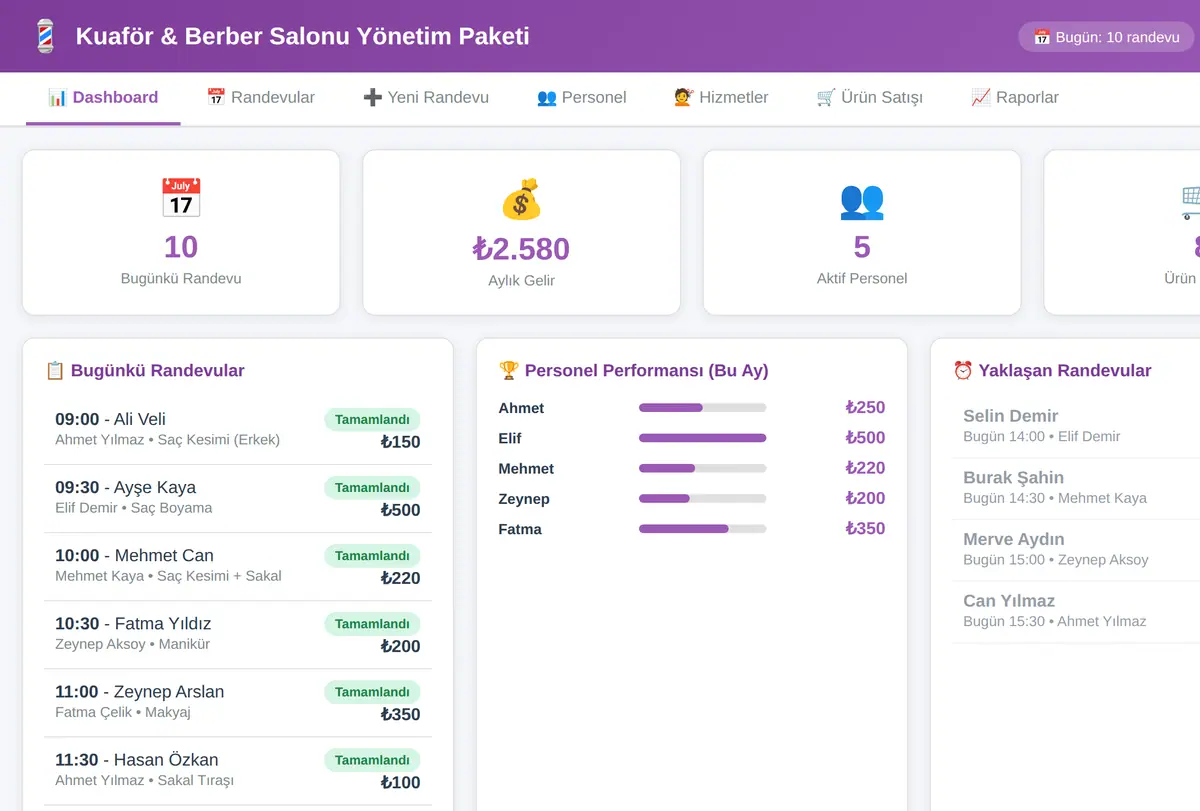
Task: Click the ₺150 price on Ali Veli row
Action: pos(400,442)
